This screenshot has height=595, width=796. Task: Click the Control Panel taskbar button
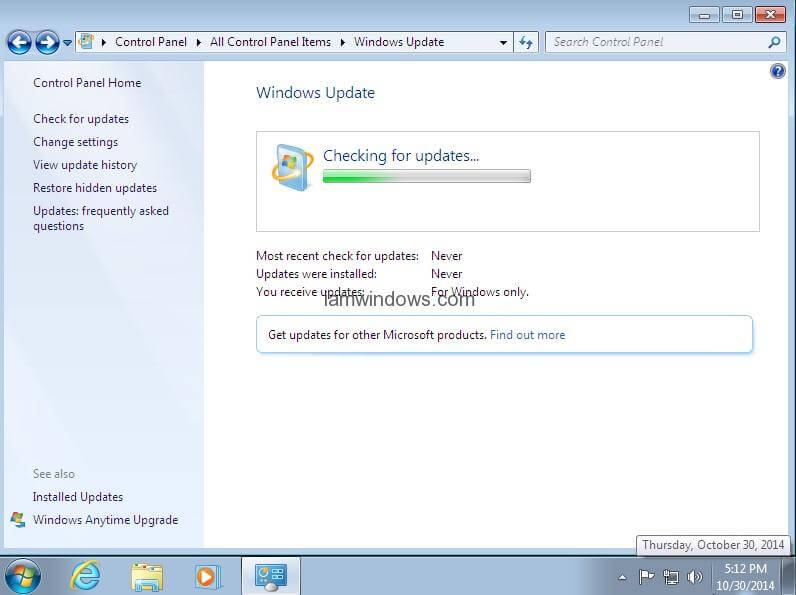tap(271, 576)
